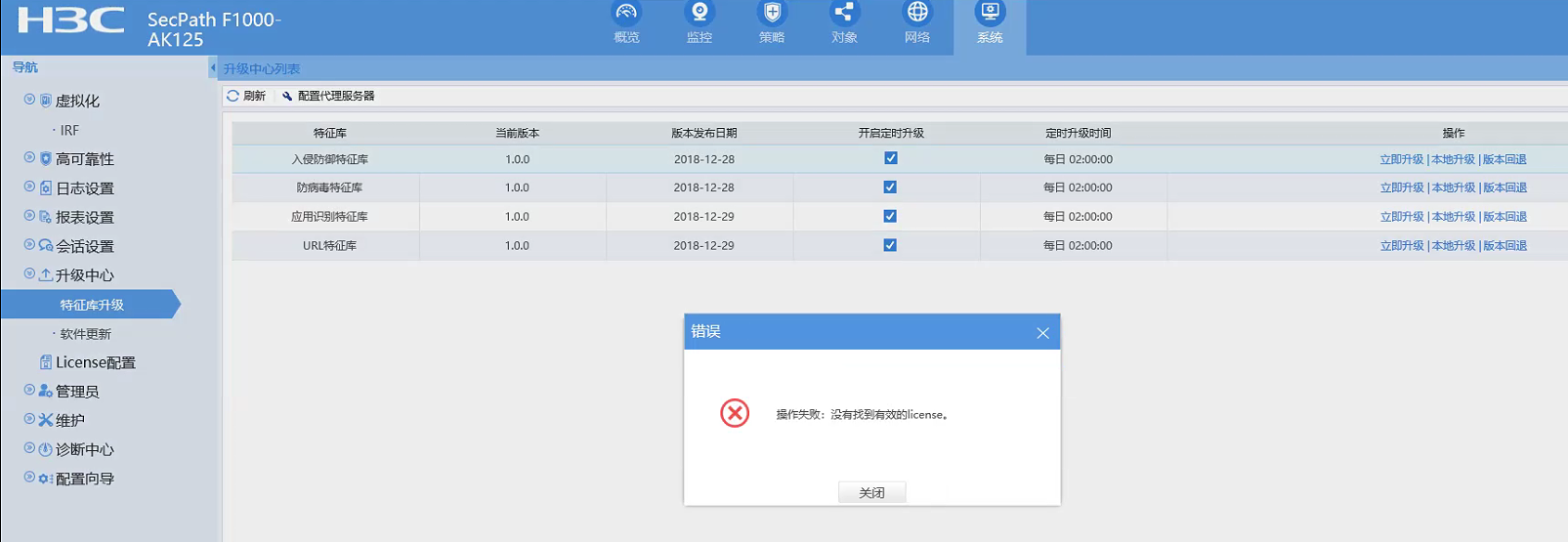1568x542 pixels.
Task: Close the 错误 dialog with X
Action: (x=1042, y=333)
